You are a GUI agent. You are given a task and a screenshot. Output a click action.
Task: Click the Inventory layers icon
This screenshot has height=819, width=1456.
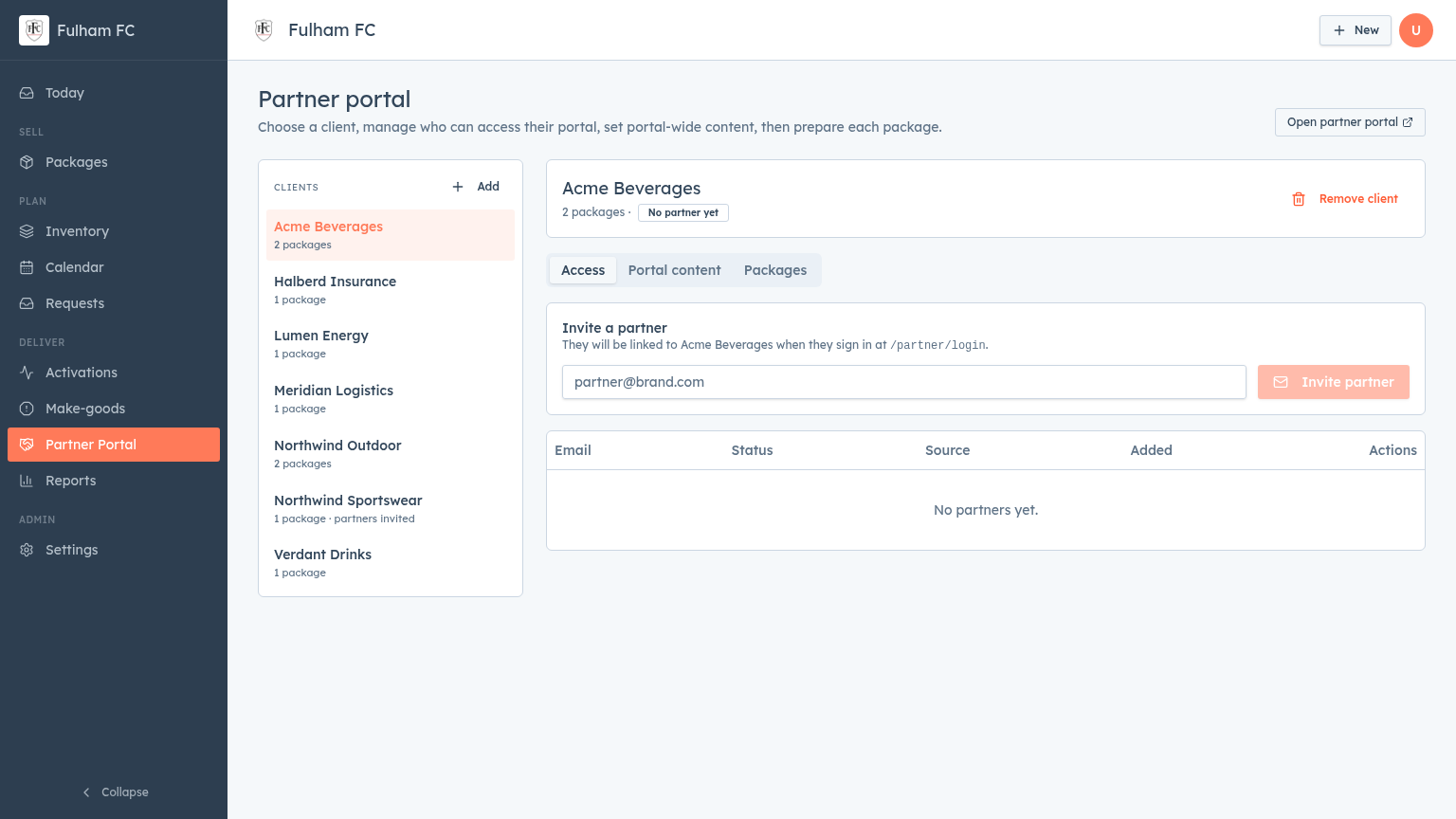27,231
